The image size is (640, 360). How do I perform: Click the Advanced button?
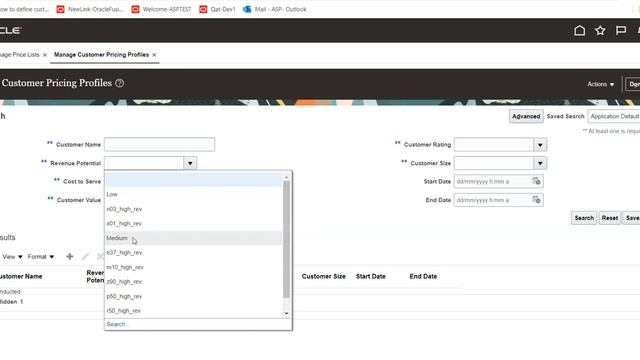pyautogui.click(x=526, y=116)
